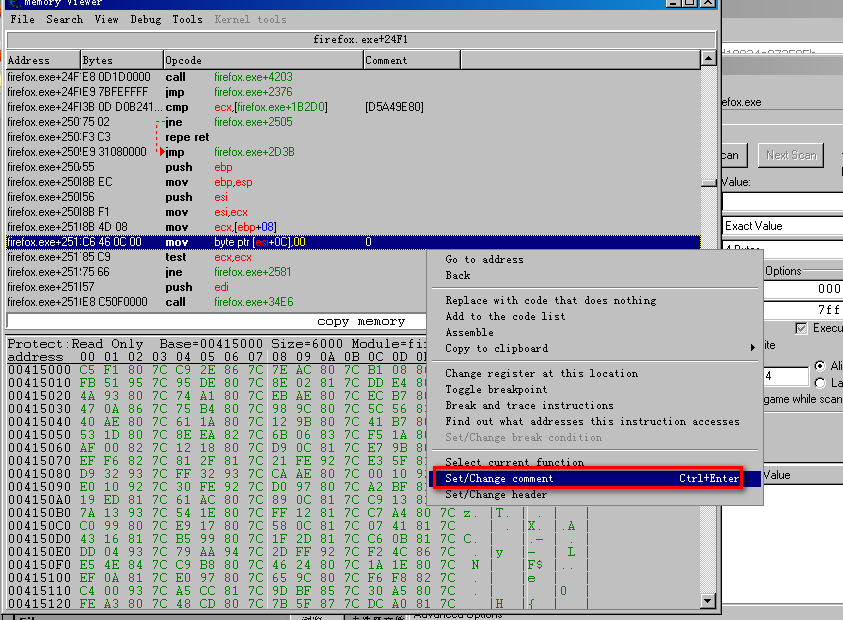Select Toggle breakpoint in context menu
The height and width of the screenshot is (620, 843).
coord(496,389)
